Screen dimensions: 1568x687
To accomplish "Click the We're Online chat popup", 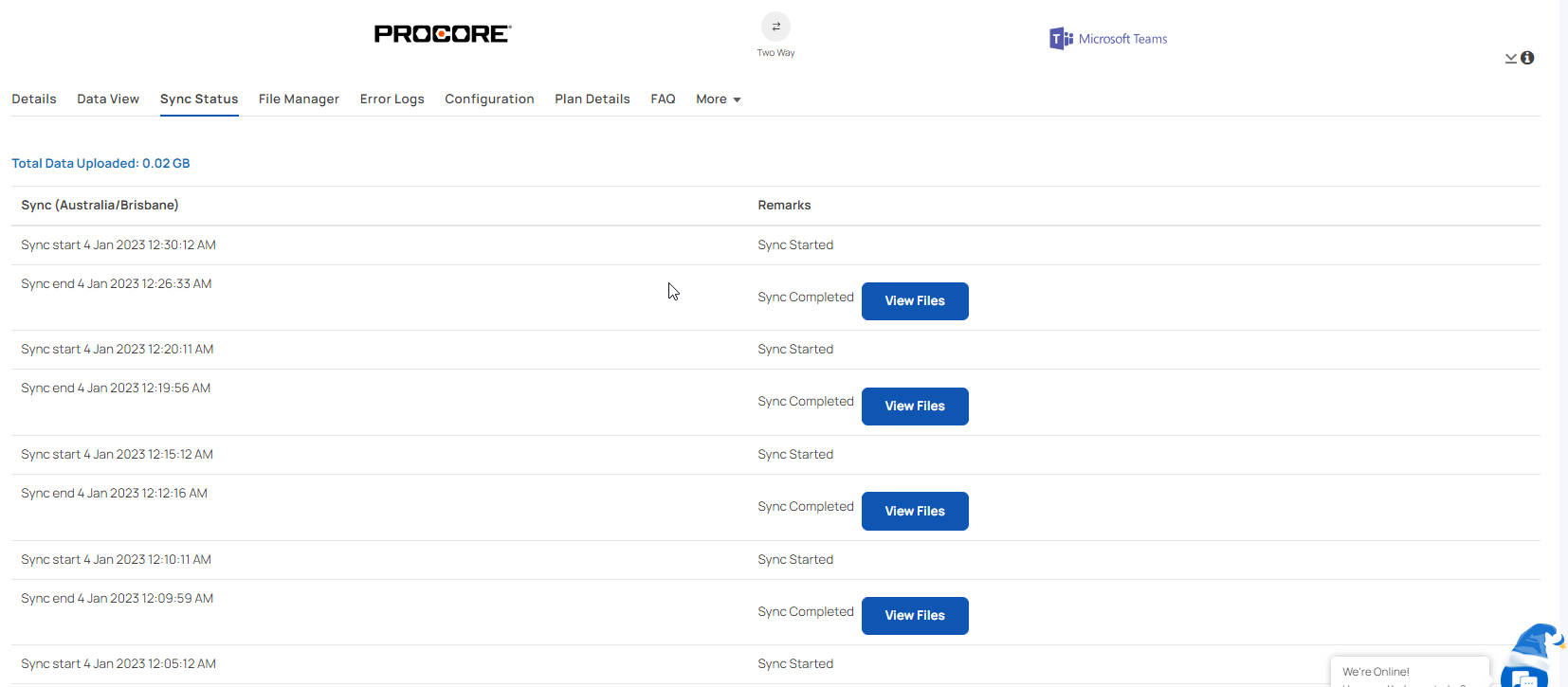I will [1409, 672].
